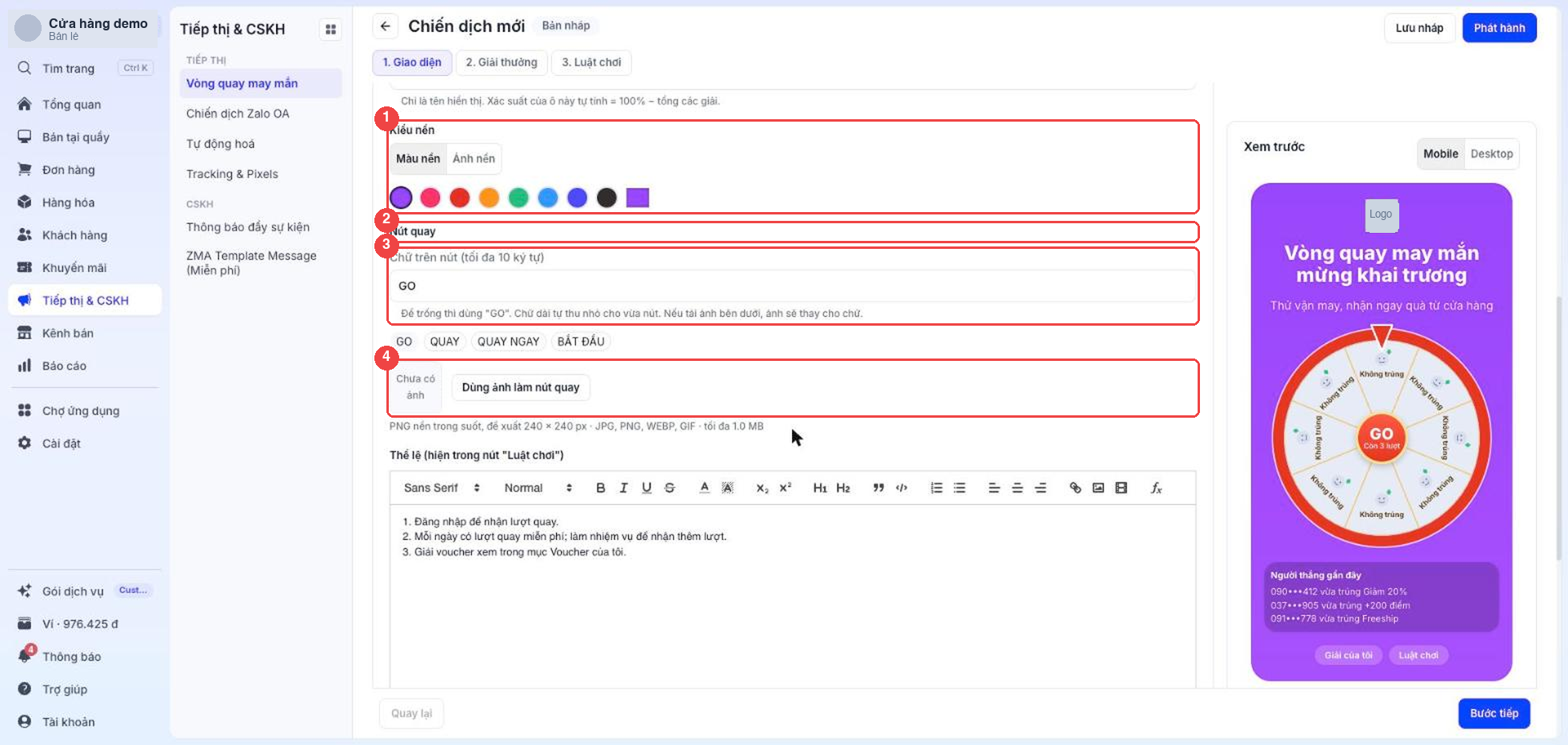Insert an image in the editor
This screenshot has height=745, width=1568.
click(1098, 488)
